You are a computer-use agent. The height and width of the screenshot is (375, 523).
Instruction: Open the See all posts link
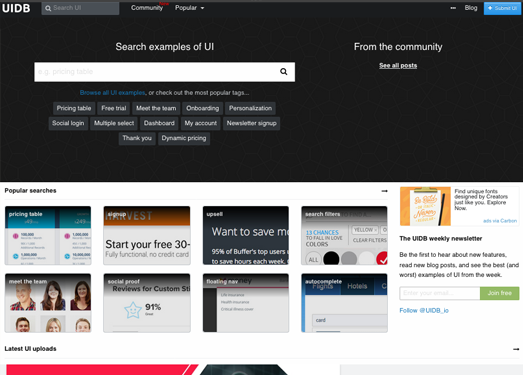pyautogui.click(x=398, y=65)
